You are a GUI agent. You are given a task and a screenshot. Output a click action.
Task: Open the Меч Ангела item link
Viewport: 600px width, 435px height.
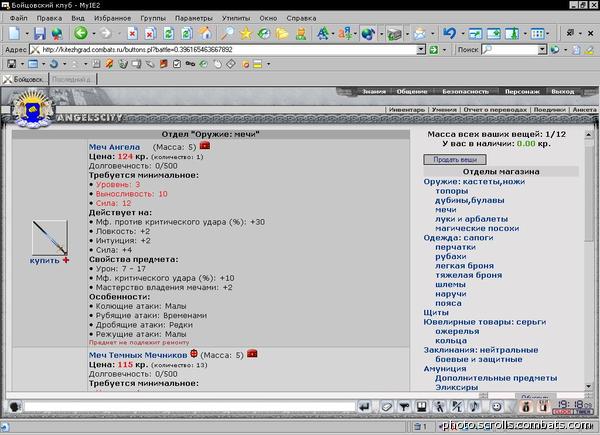click(x=114, y=147)
